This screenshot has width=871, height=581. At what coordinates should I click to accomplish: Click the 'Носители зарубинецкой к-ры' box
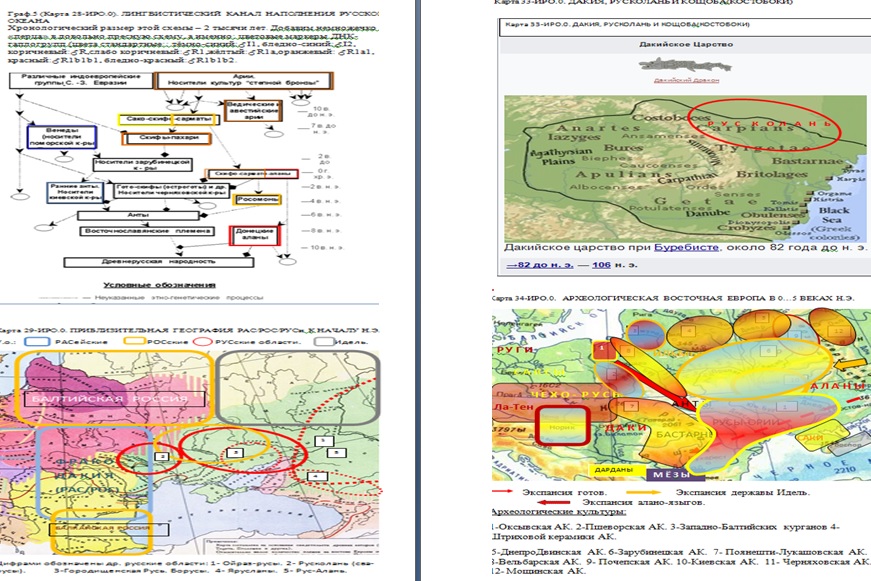pyautogui.click(x=143, y=164)
